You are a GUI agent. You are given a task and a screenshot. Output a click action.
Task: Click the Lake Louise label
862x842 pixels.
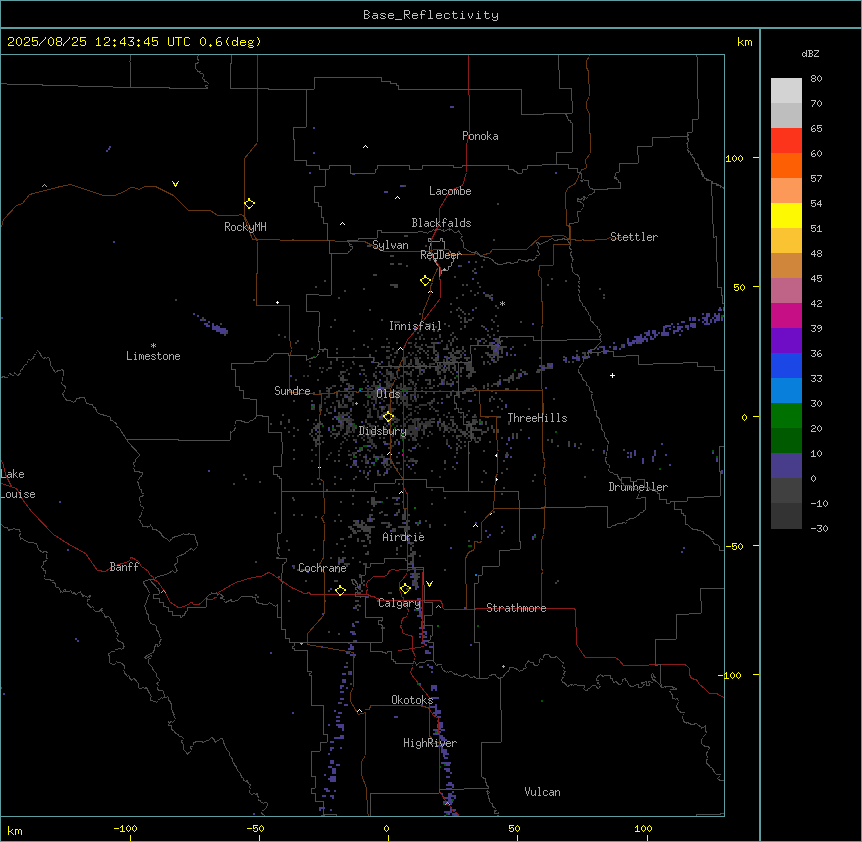pyautogui.click(x=18, y=484)
